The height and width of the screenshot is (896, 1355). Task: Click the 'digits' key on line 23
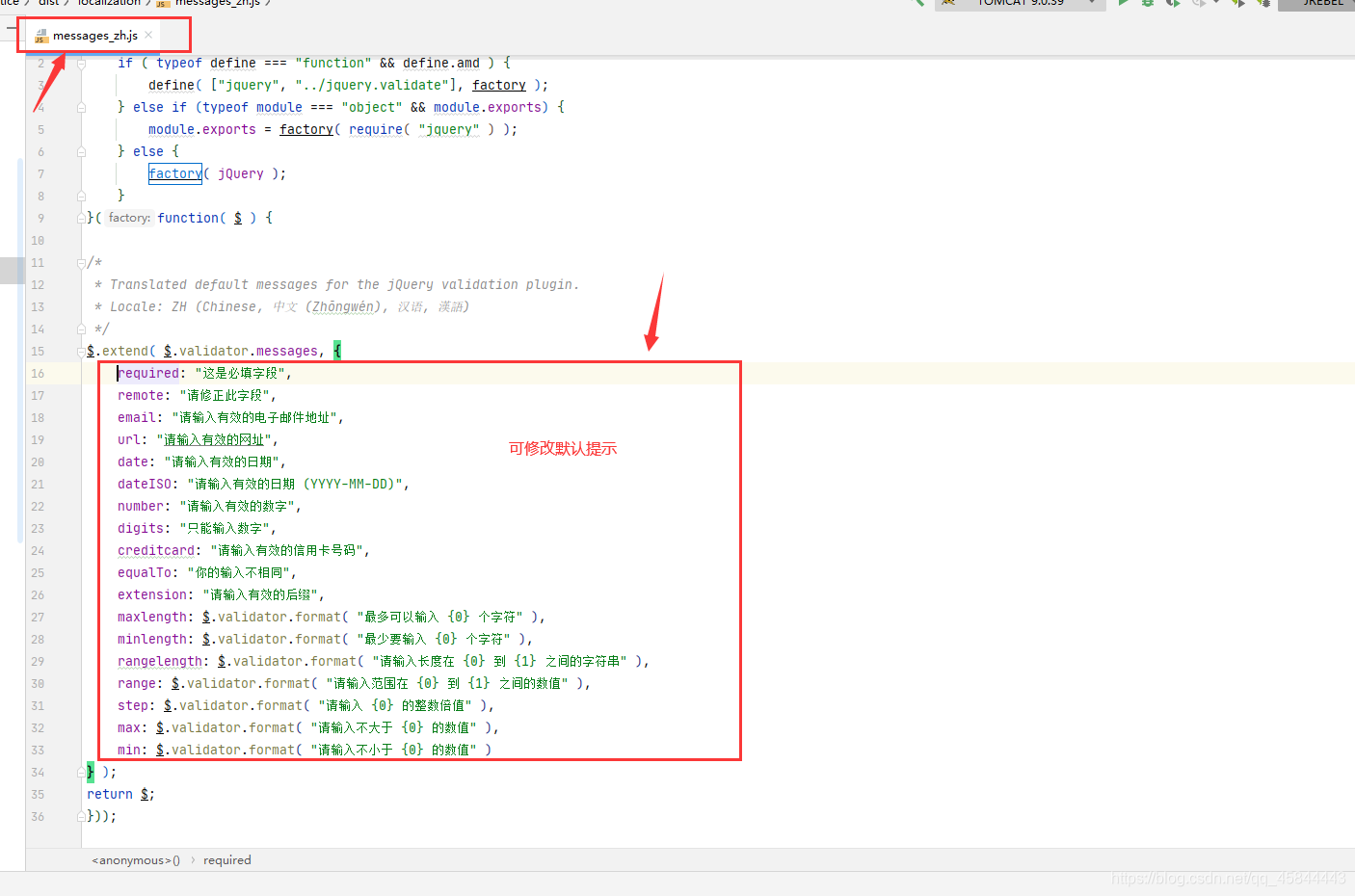click(x=141, y=529)
